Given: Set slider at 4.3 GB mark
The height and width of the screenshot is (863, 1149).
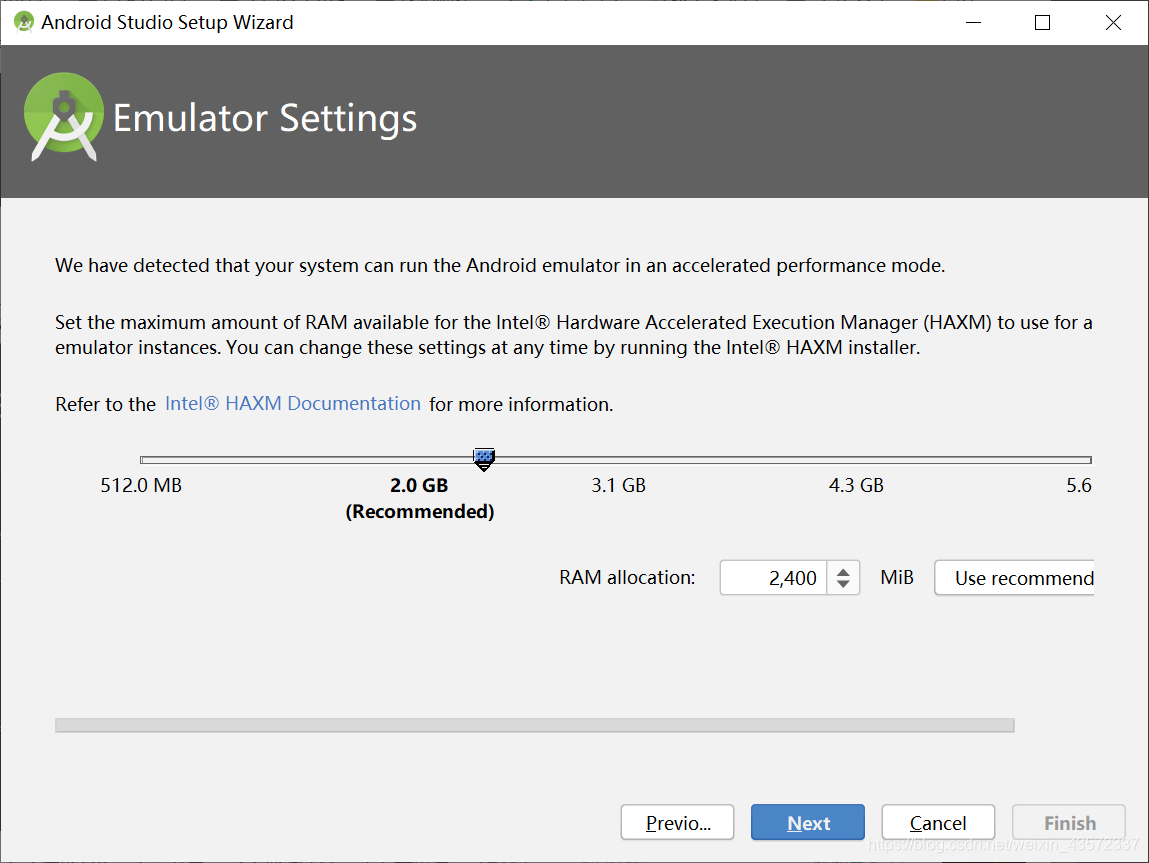Looking at the screenshot, I should pyautogui.click(x=856, y=460).
